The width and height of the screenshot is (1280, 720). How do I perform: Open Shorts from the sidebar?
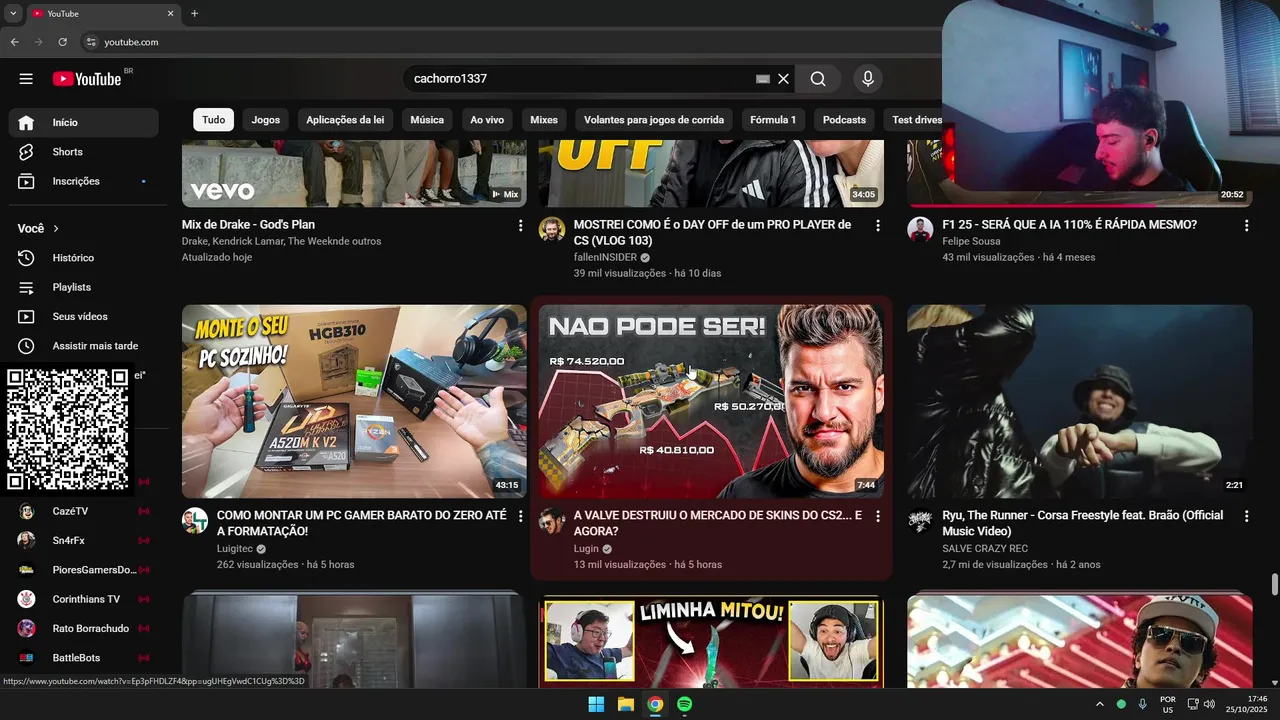coord(84,152)
